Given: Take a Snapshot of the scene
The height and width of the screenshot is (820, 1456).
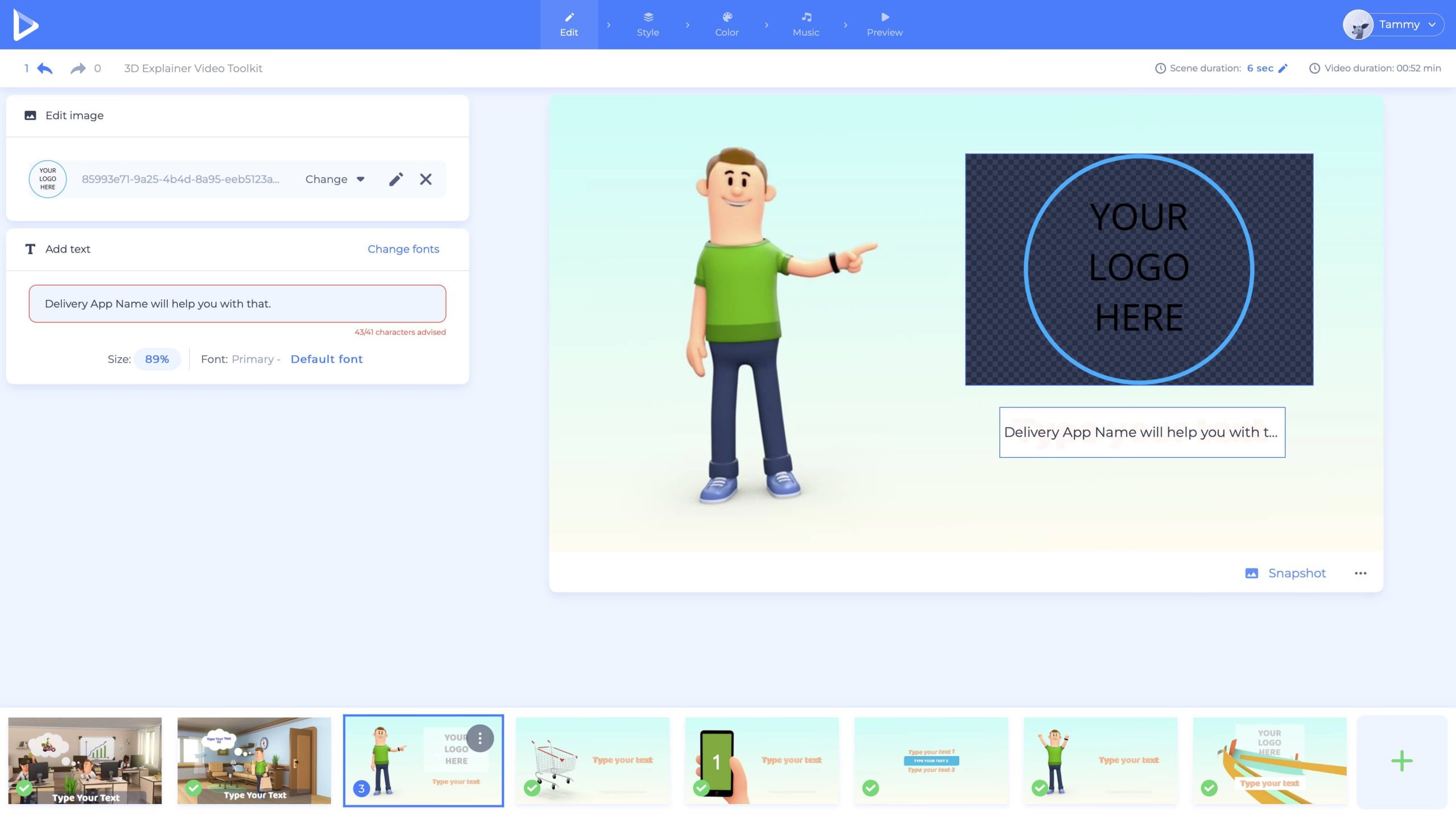Looking at the screenshot, I should click(1287, 573).
